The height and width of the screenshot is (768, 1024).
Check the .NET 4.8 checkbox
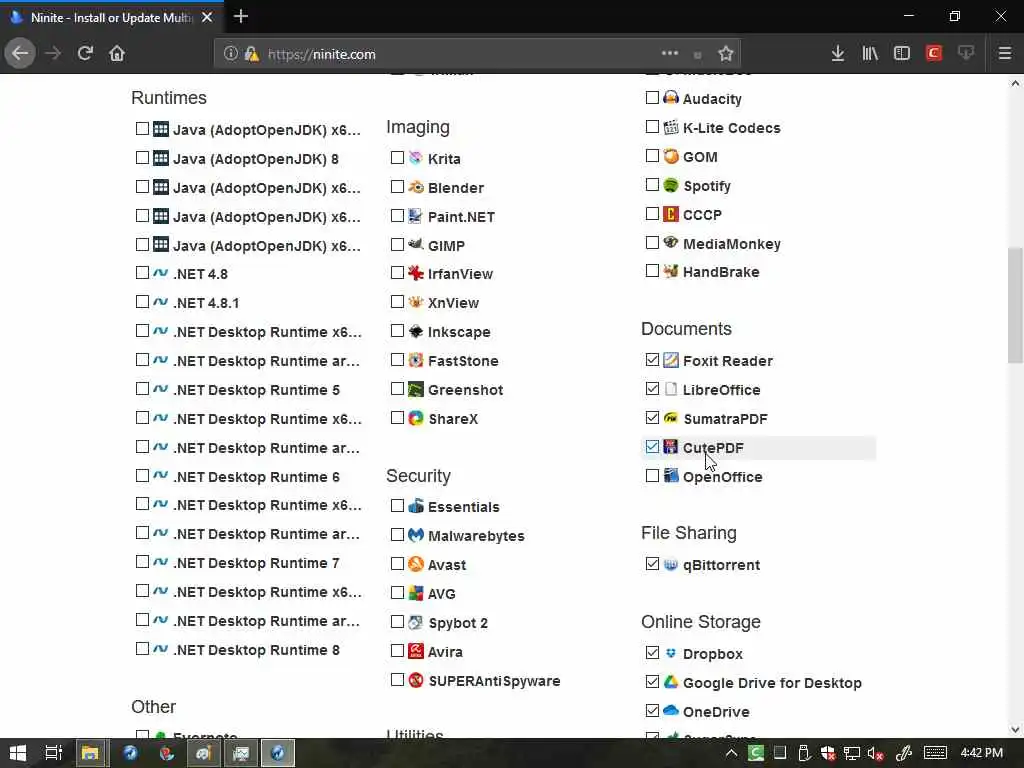coord(142,272)
